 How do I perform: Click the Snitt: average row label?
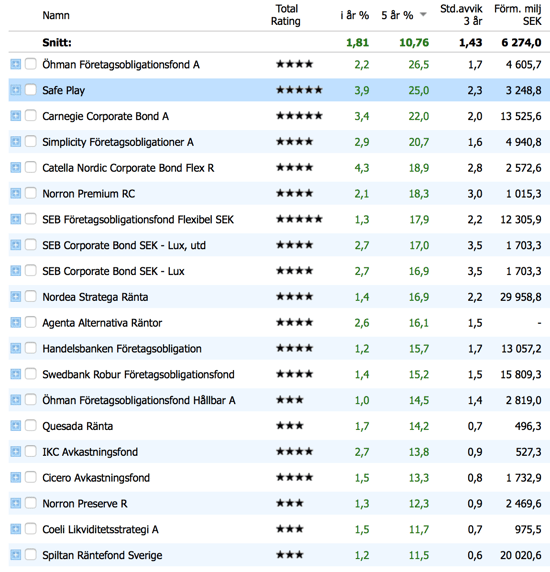tap(57, 43)
